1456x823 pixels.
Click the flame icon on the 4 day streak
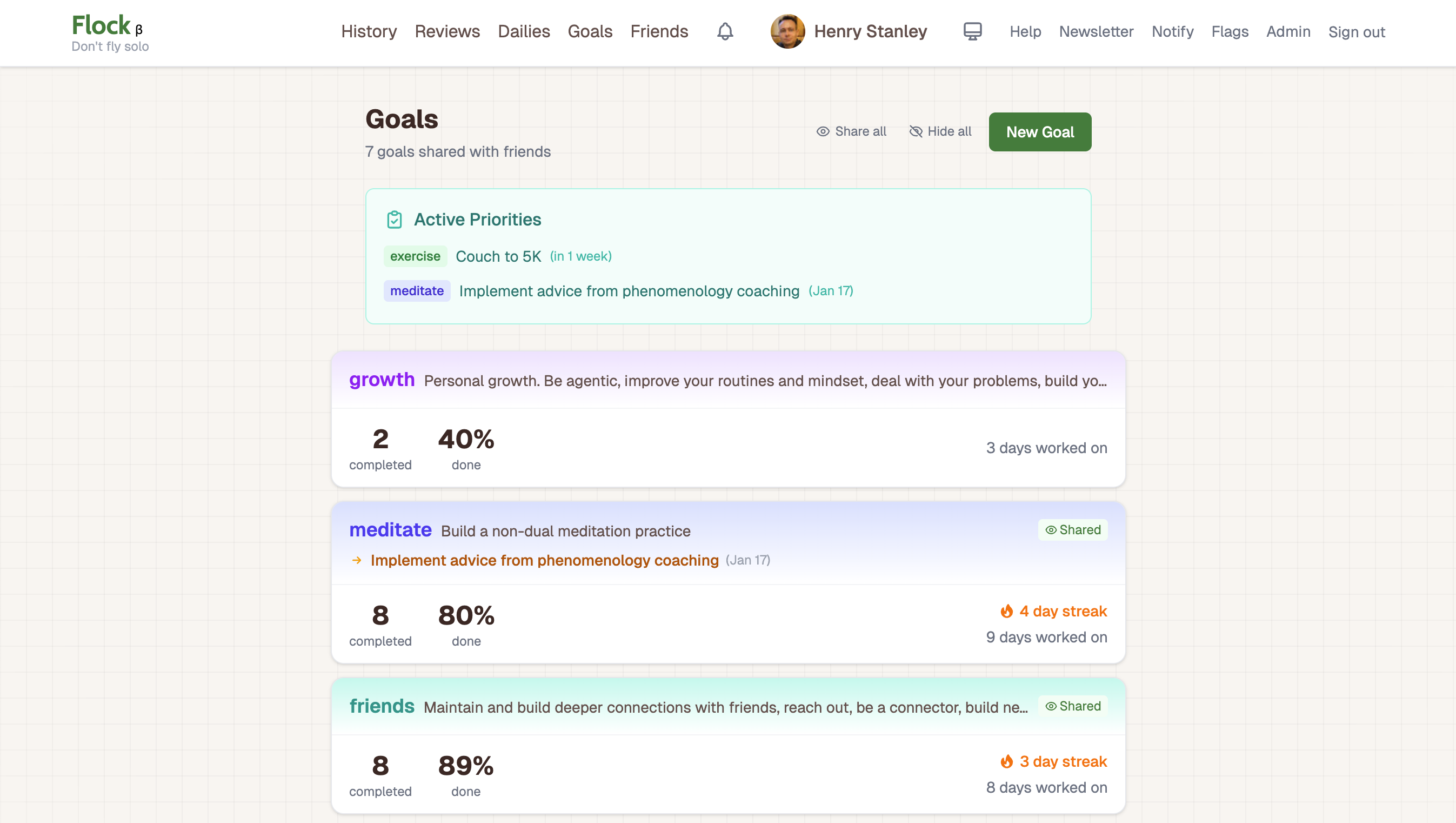(1008, 611)
